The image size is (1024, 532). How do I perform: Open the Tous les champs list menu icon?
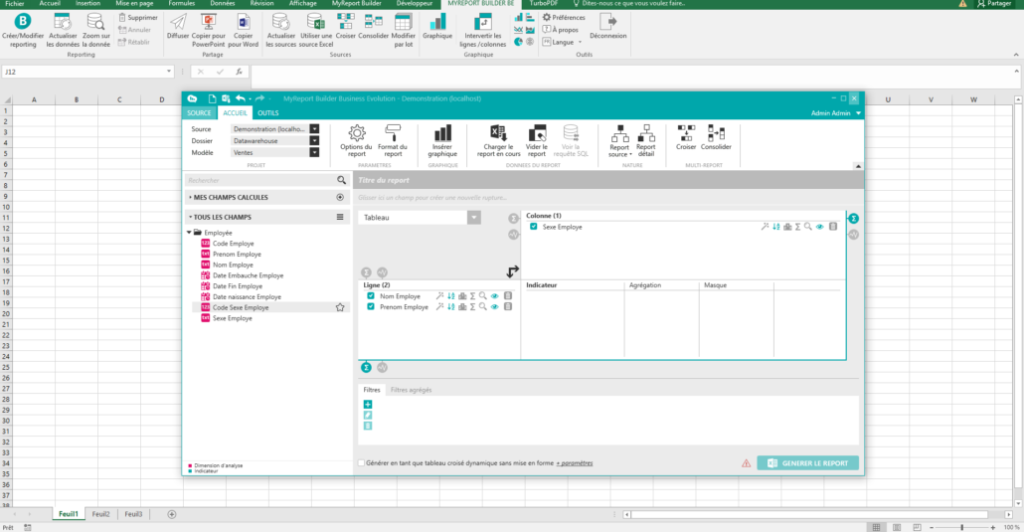pyautogui.click(x=340, y=217)
